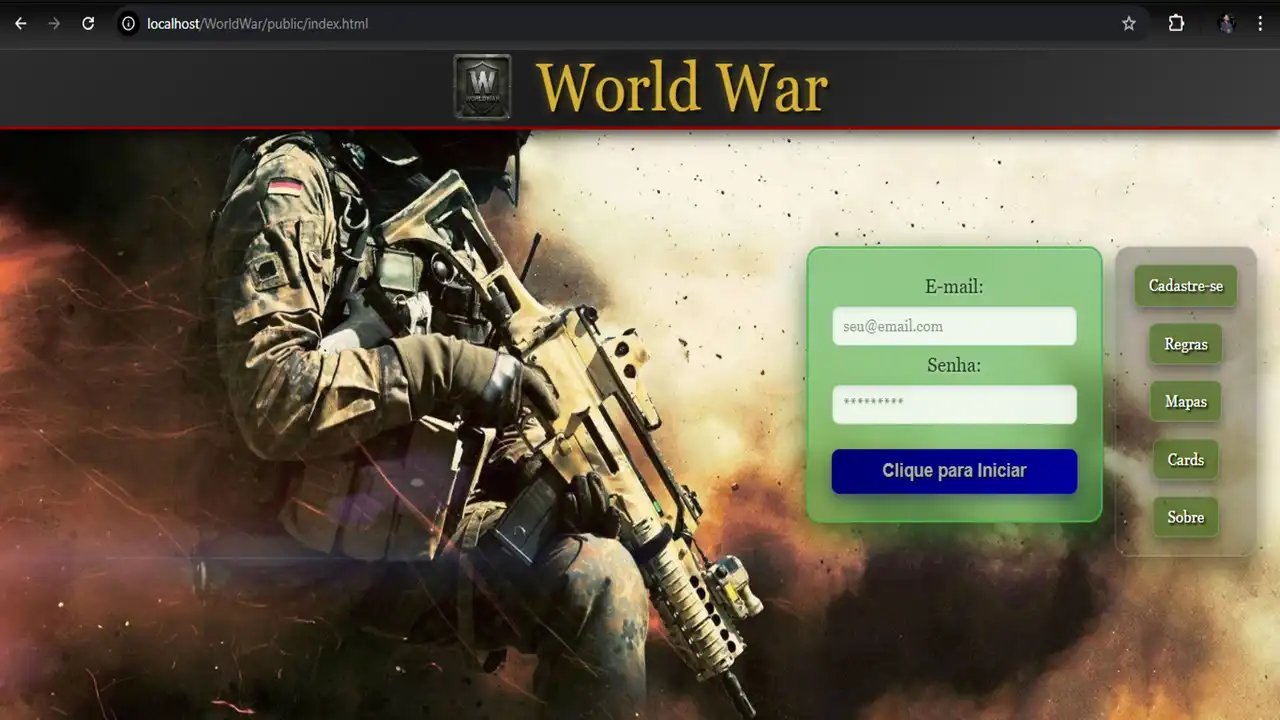
Task: Open the Extensions puzzle icon
Action: (1176, 23)
